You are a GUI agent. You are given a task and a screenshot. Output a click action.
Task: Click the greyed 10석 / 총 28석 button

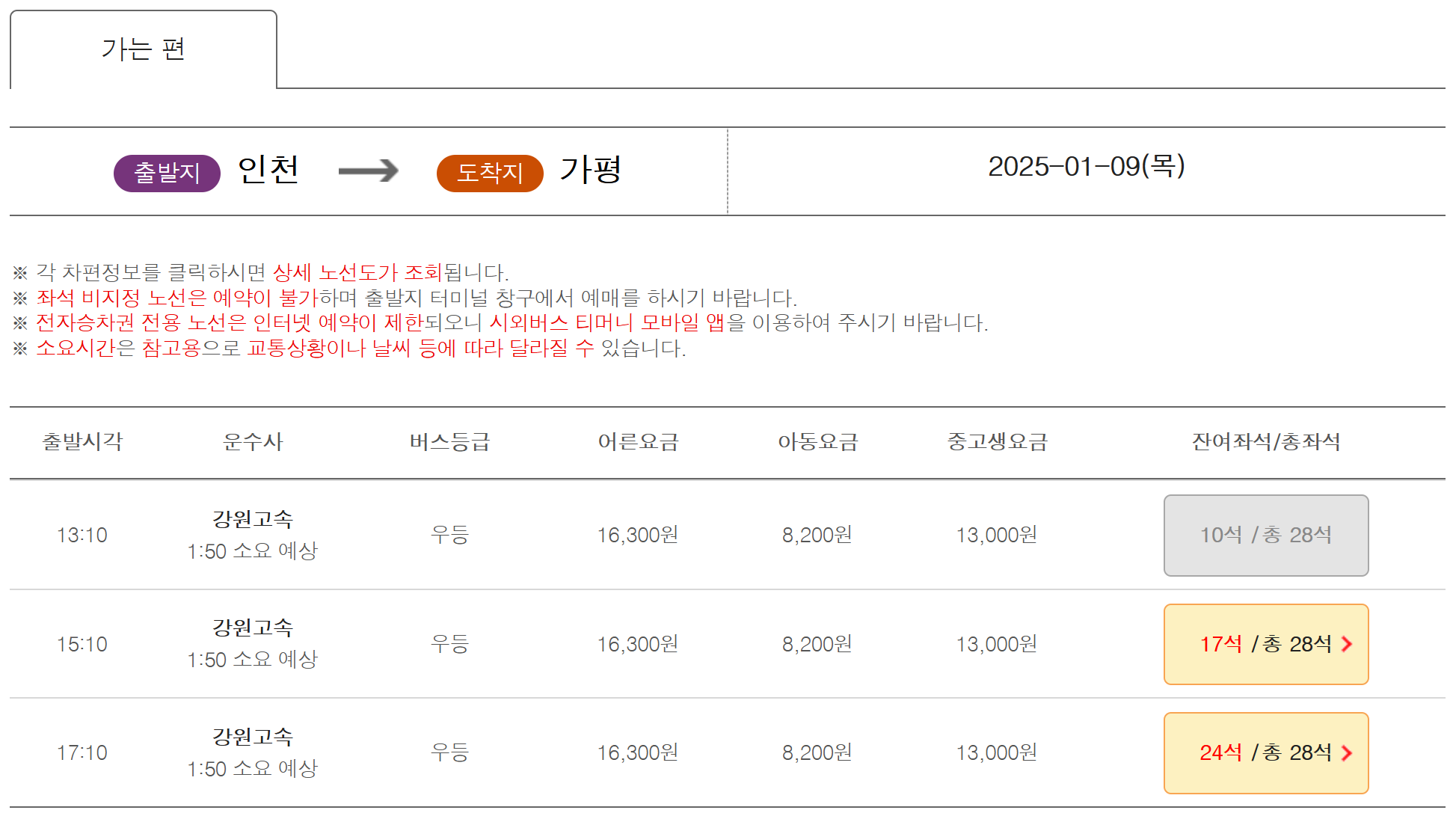[1265, 536]
